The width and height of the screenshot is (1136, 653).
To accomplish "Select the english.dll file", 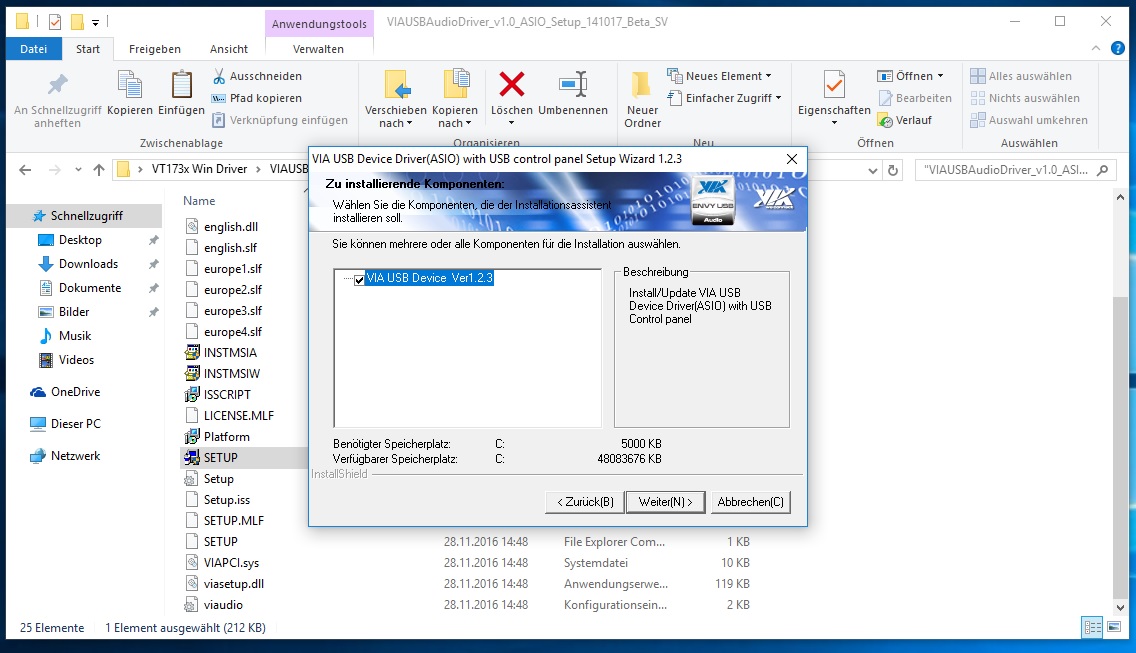I will click(x=230, y=226).
